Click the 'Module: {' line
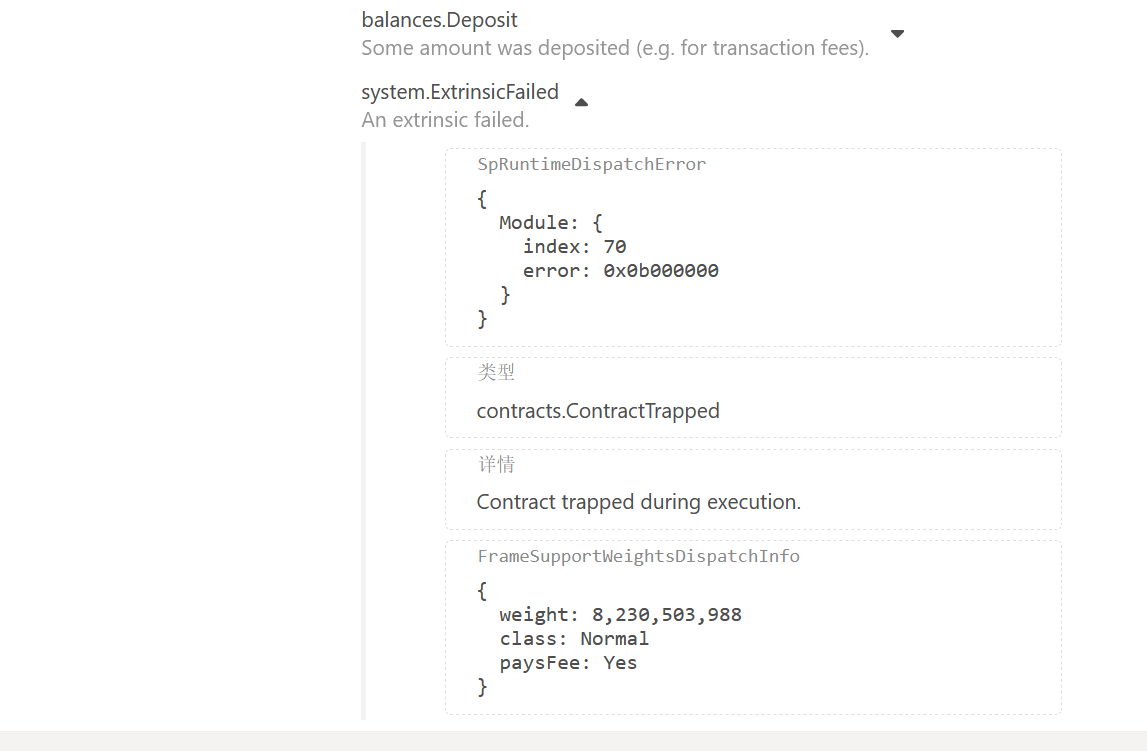Image resolution: width=1147 pixels, height=751 pixels. pyautogui.click(x=550, y=222)
